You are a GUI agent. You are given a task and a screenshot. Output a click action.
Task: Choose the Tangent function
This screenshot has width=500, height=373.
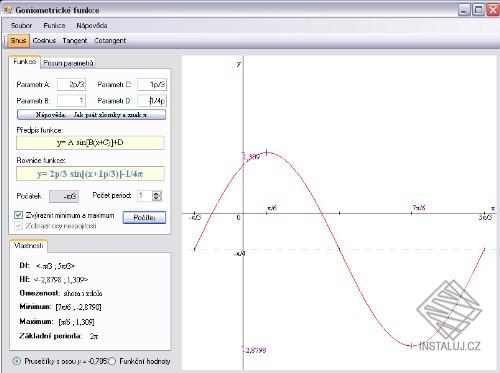pyautogui.click(x=75, y=41)
